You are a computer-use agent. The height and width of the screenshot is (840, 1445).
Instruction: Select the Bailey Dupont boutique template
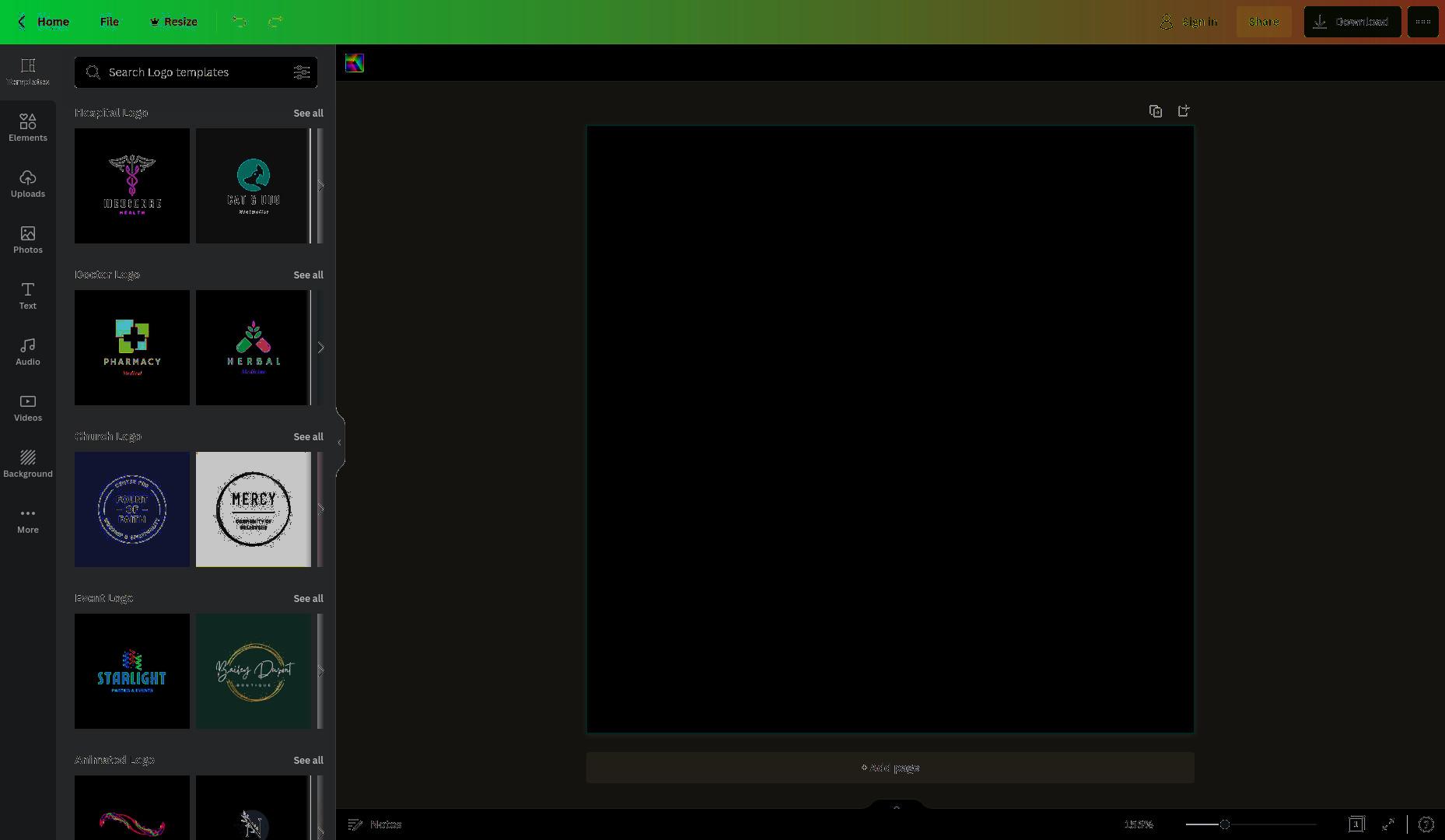click(253, 671)
